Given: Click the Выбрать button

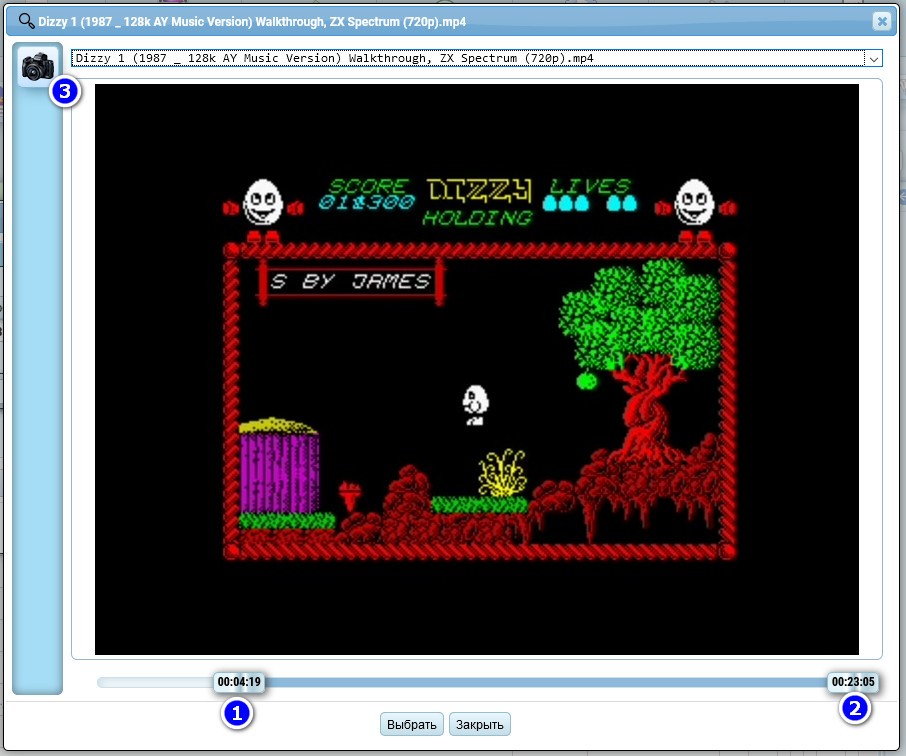Looking at the screenshot, I should [x=411, y=724].
